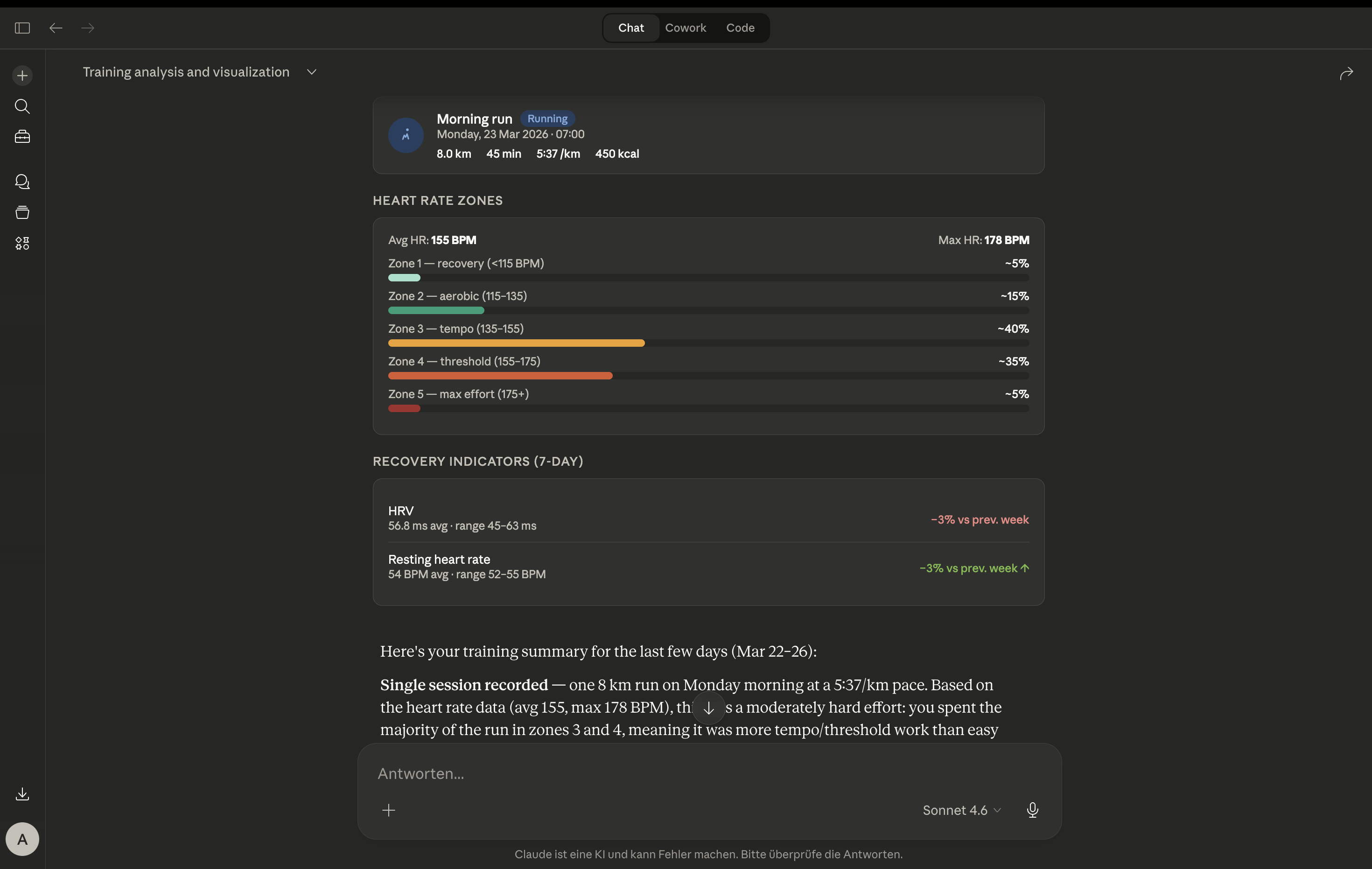The width and height of the screenshot is (1372, 869).
Task: Open the Sonnet 4.6 model selector
Action: click(961, 810)
